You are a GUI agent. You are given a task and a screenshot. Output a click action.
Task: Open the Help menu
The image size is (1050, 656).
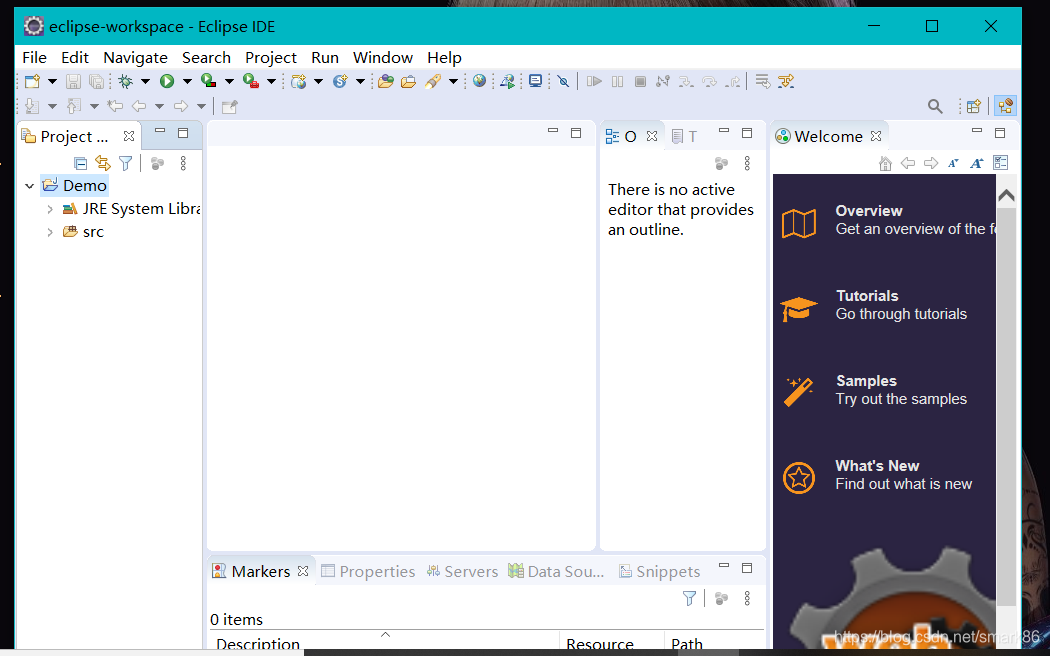pos(445,58)
